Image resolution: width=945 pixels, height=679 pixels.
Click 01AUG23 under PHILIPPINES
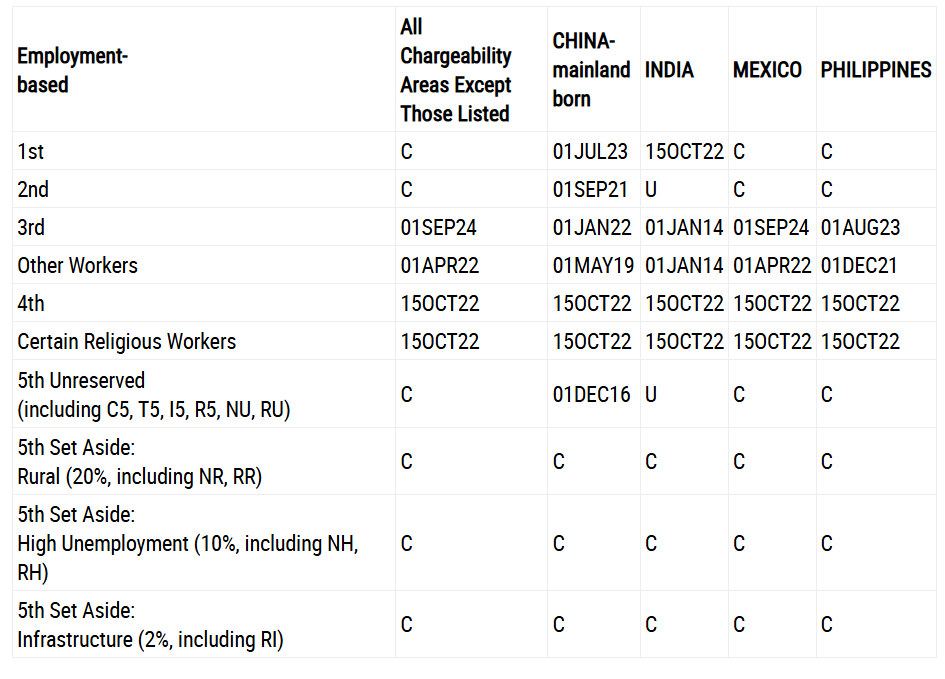coord(860,227)
